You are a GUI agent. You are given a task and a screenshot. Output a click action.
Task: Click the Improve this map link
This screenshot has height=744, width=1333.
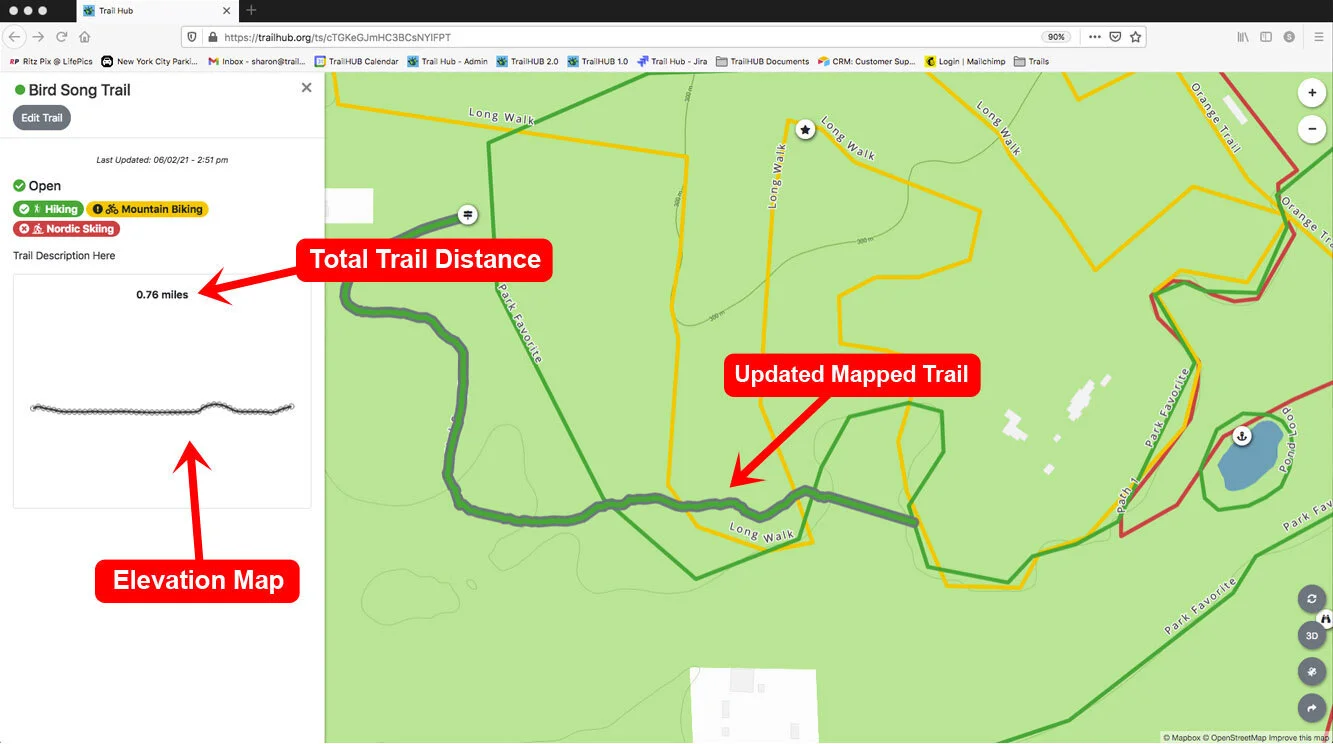(x=1297, y=738)
